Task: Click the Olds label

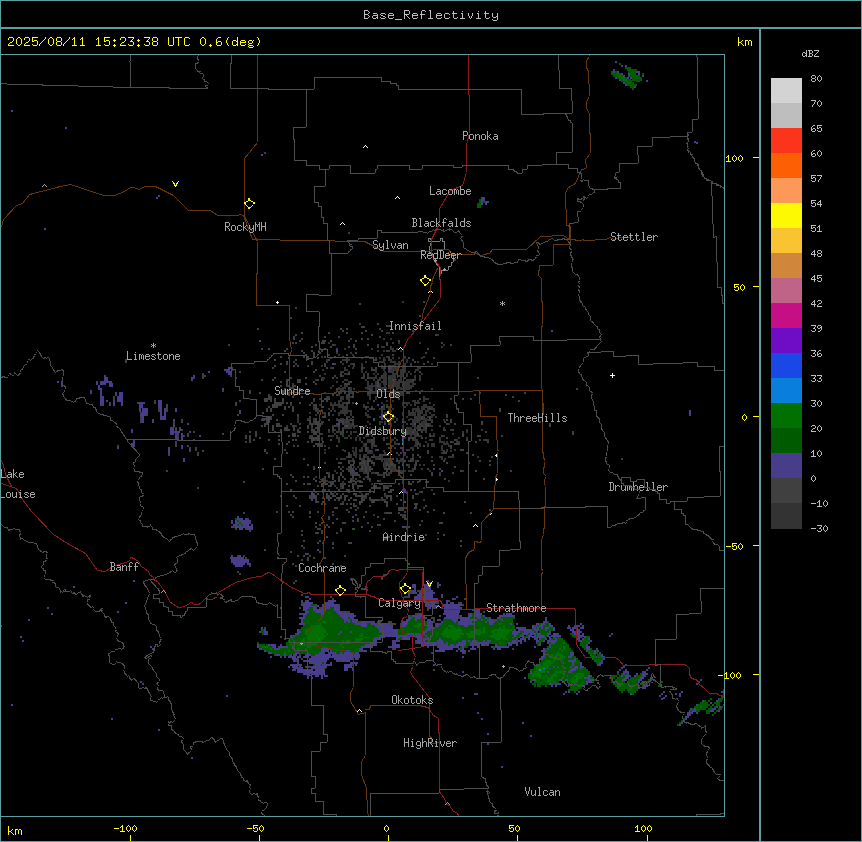Action: click(388, 394)
